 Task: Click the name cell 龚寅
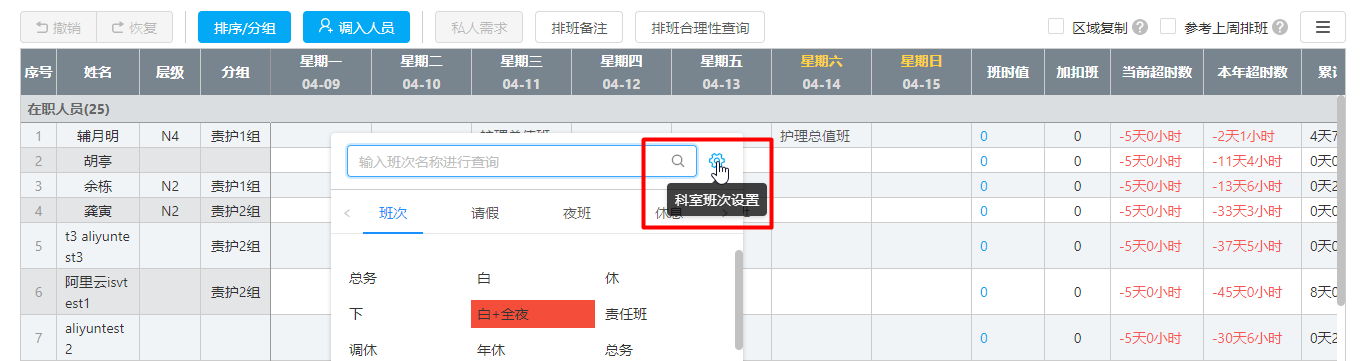(97, 210)
